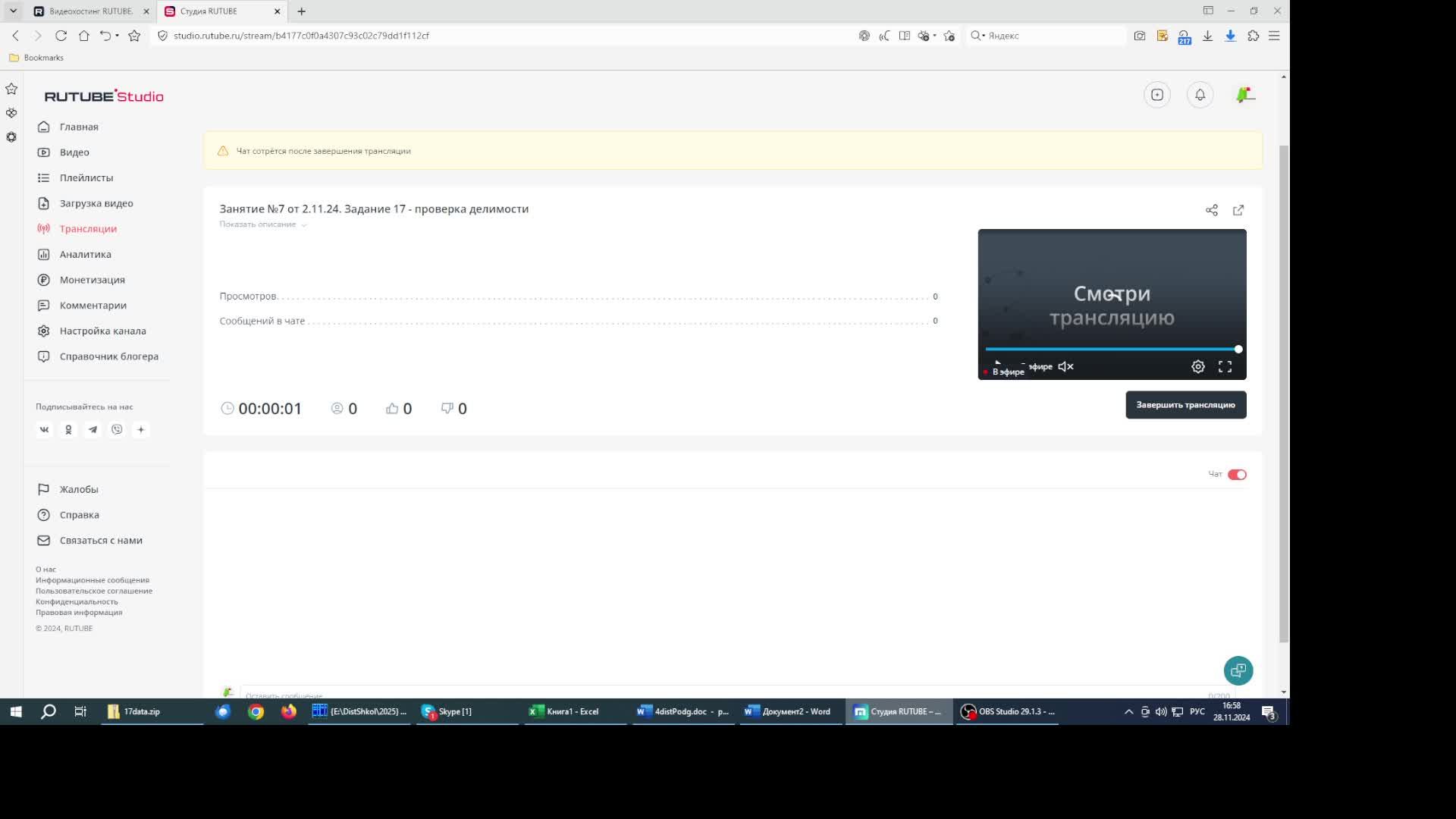Image resolution: width=1456 pixels, height=819 pixels.
Task: Click the Трансляции sidebar icon
Action: point(43,228)
